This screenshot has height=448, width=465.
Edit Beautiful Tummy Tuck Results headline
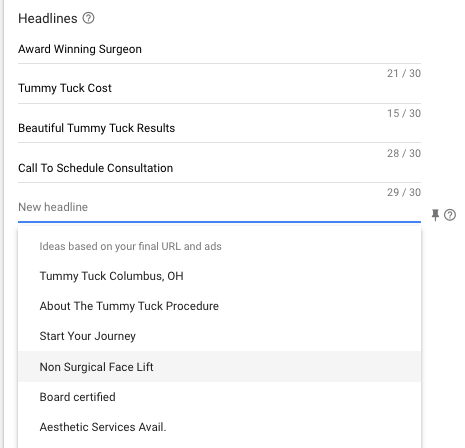point(219,128)
